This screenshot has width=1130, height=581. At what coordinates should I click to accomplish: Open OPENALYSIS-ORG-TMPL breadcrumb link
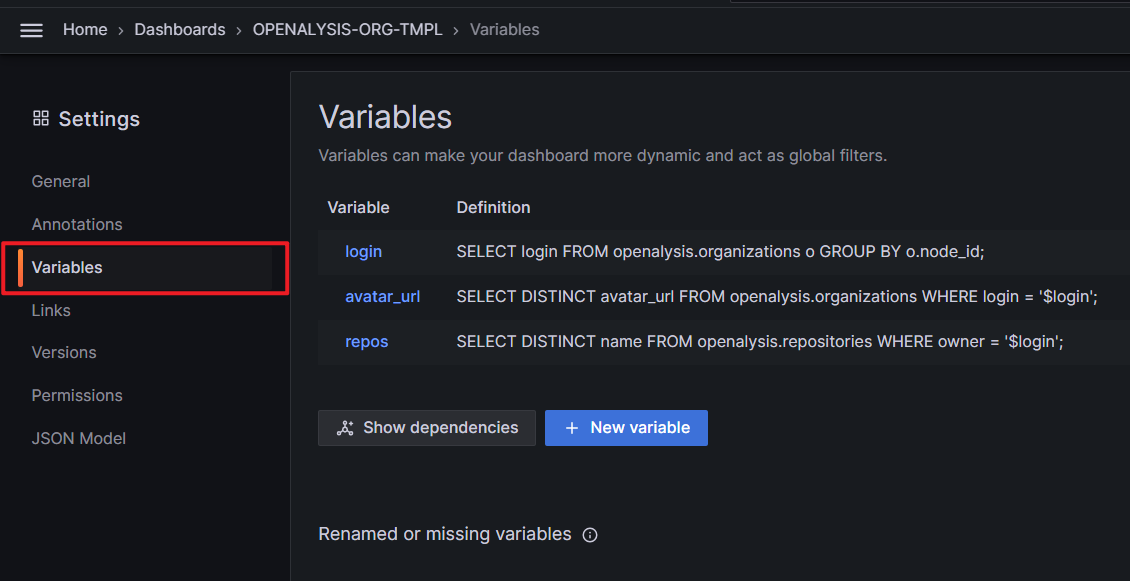(347, 30)
